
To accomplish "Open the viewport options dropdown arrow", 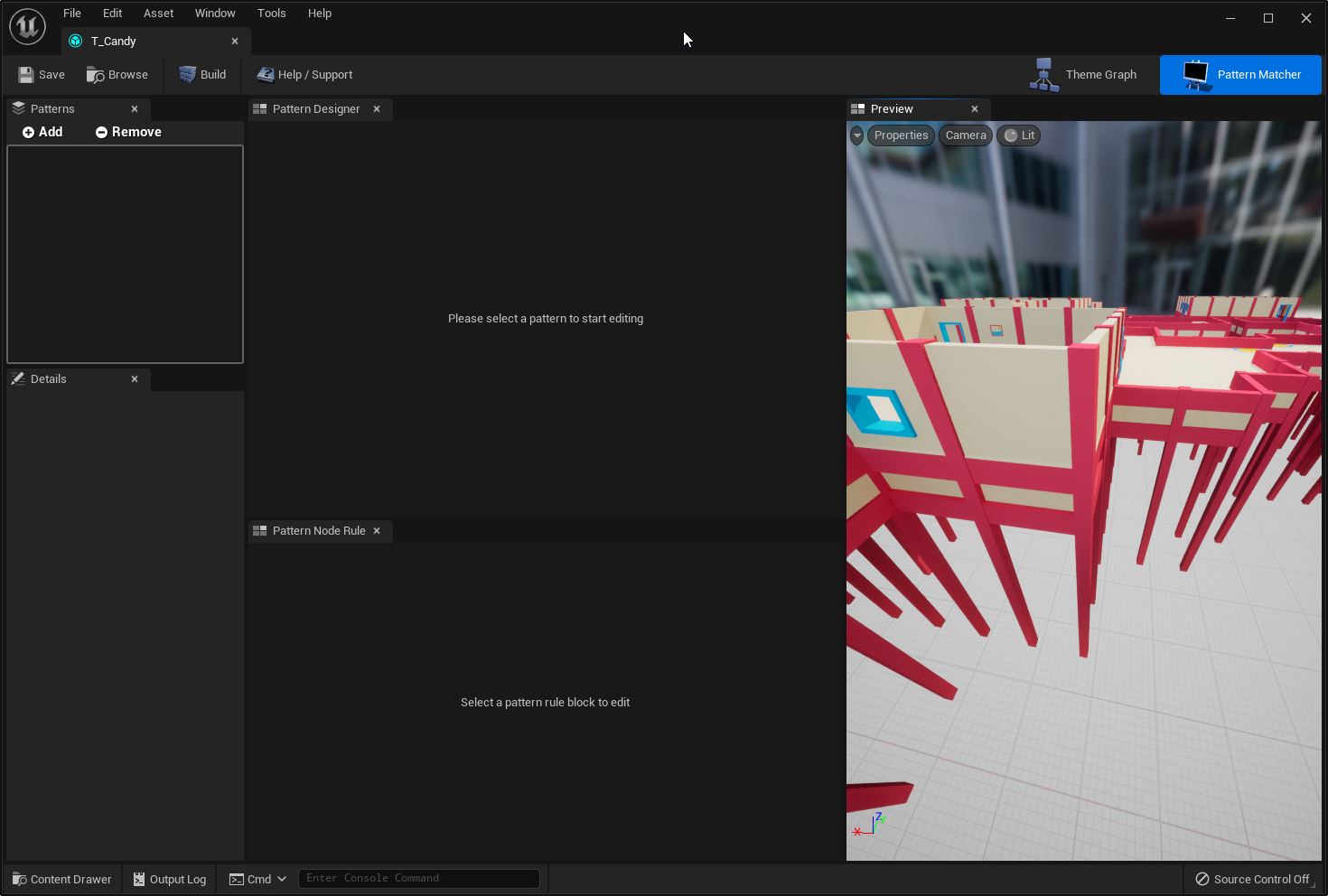I will point(856,135).
